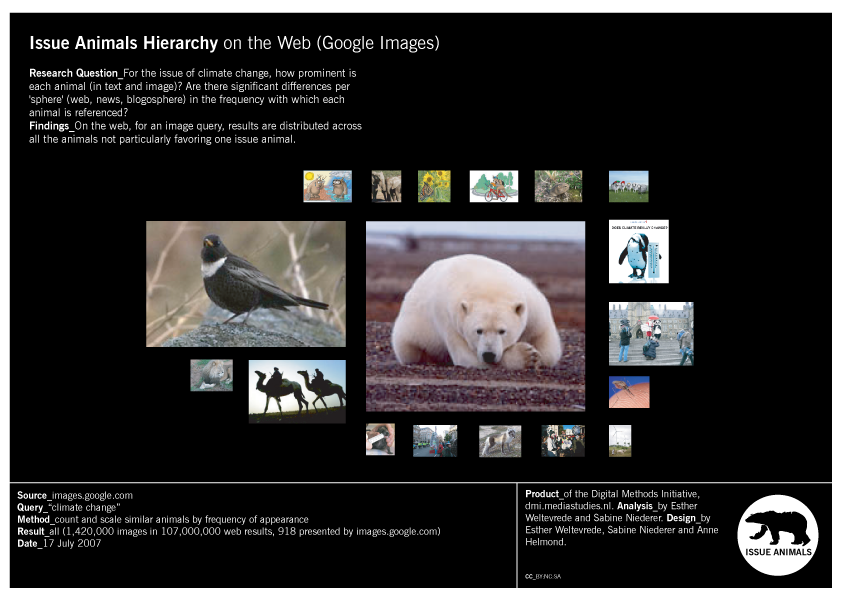
Task: Select the city street demonstration thumbnail
Action: pos(435,441)
